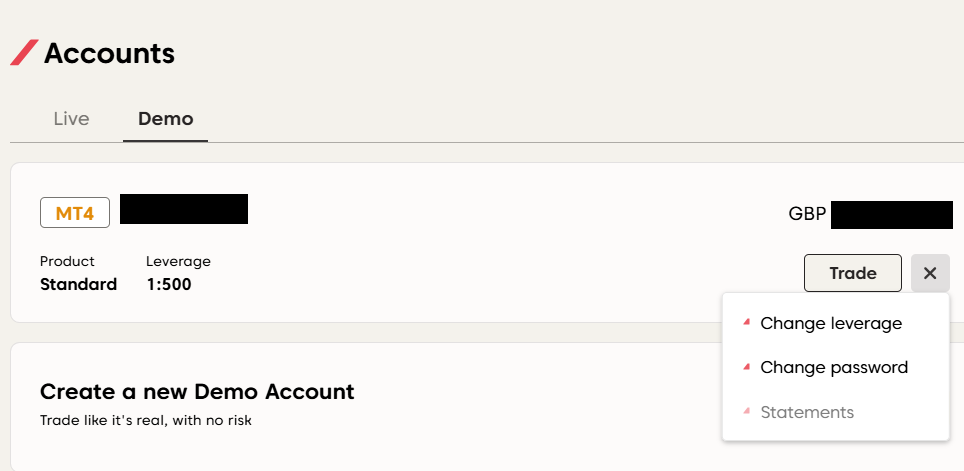The height and width of the screenshot is (471, 964).
Task: Click the Standard product value
Action: (78, 284)
